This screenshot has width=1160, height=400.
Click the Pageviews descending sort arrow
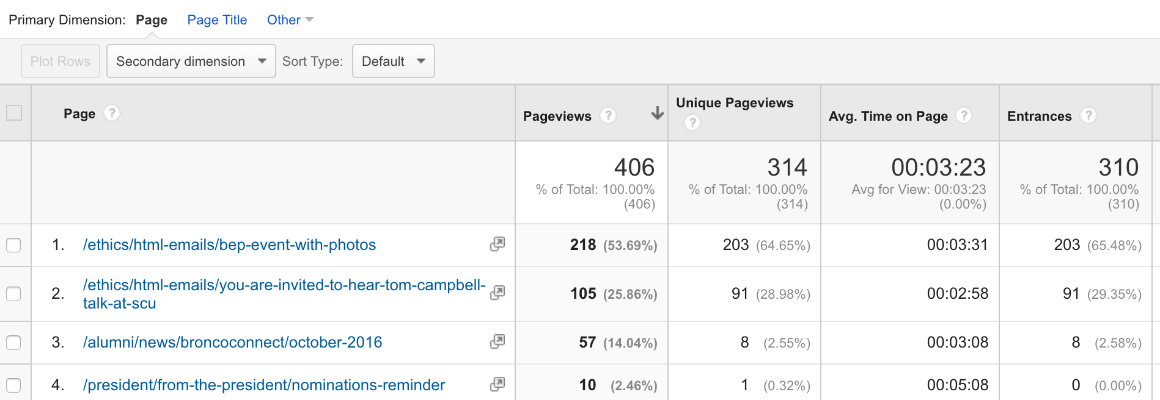click(657, 114)
